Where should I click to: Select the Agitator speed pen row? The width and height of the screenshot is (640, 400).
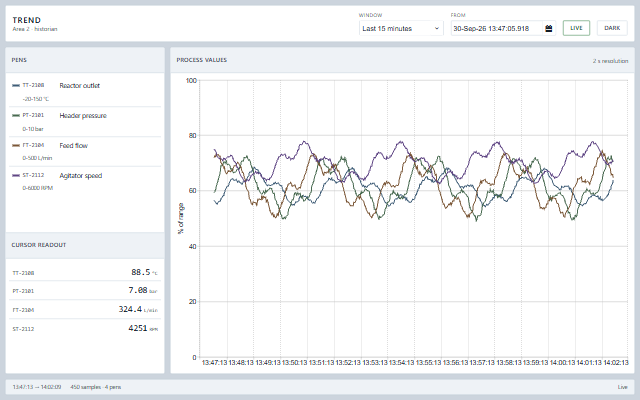tap(85, 182)
